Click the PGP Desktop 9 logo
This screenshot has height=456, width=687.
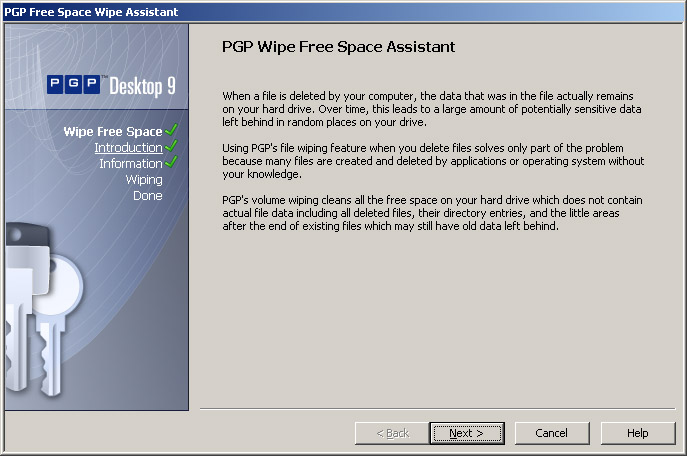[111, 85]
